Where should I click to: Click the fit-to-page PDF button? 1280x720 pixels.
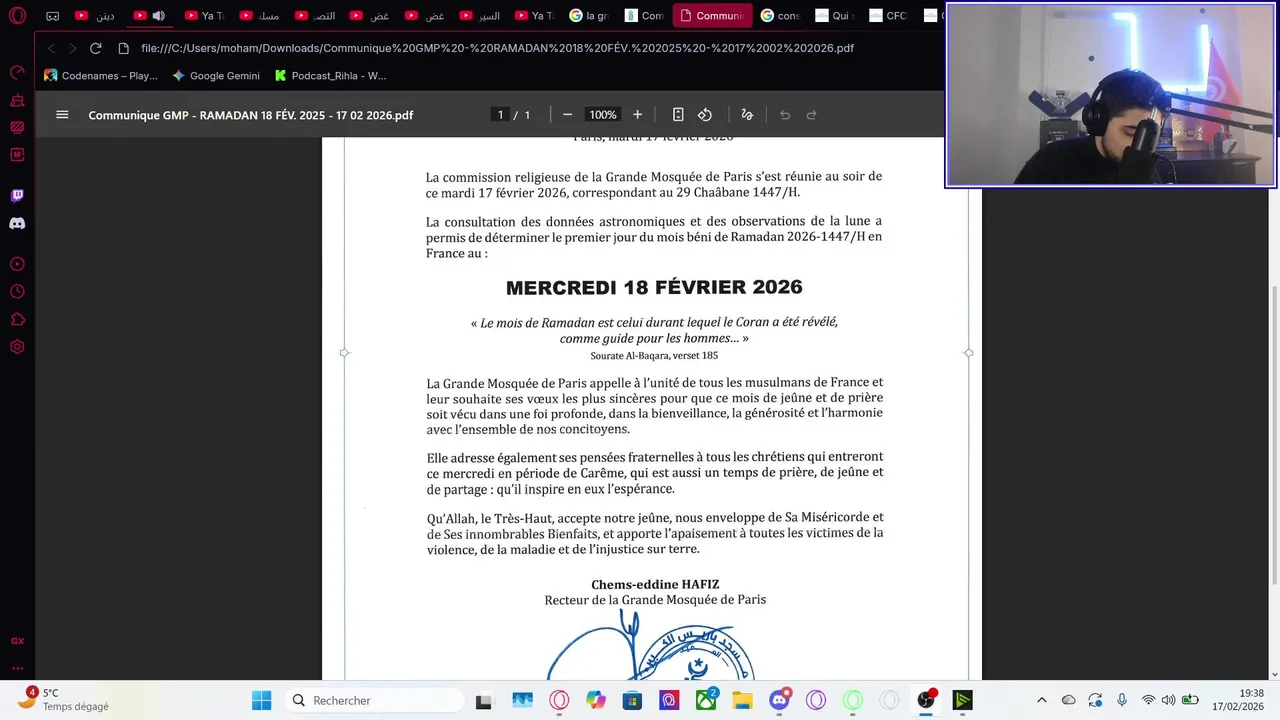pos(678,115)
